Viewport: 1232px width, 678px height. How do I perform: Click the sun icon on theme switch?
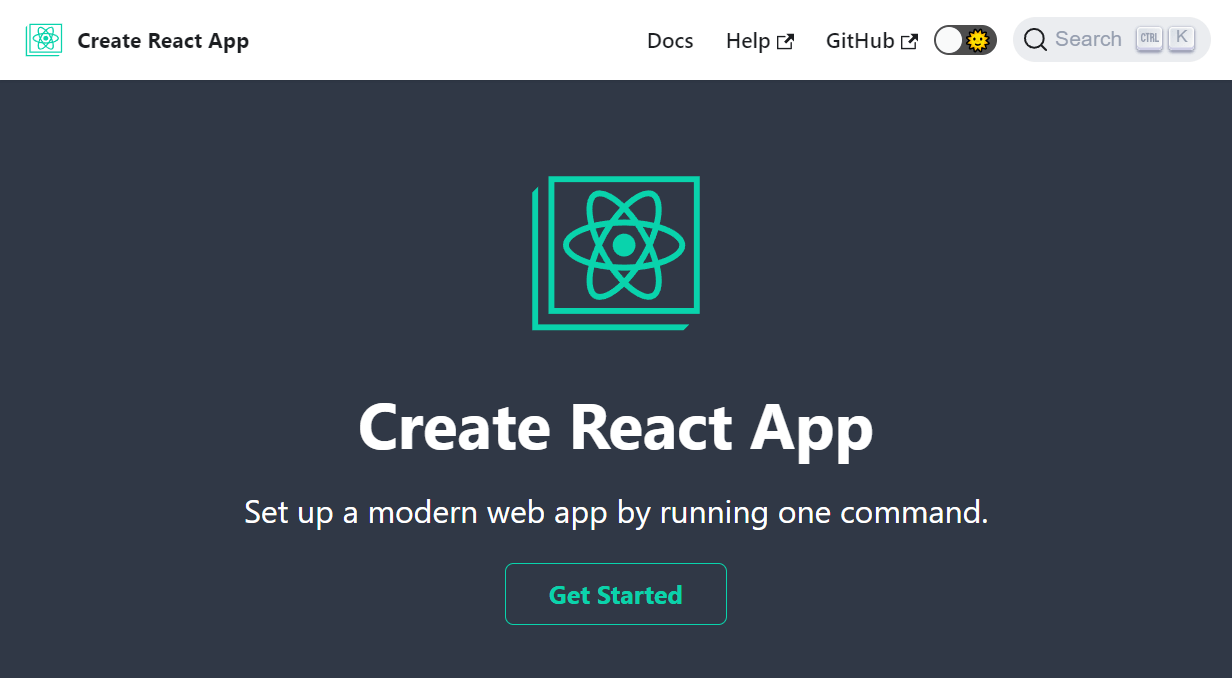978,41
